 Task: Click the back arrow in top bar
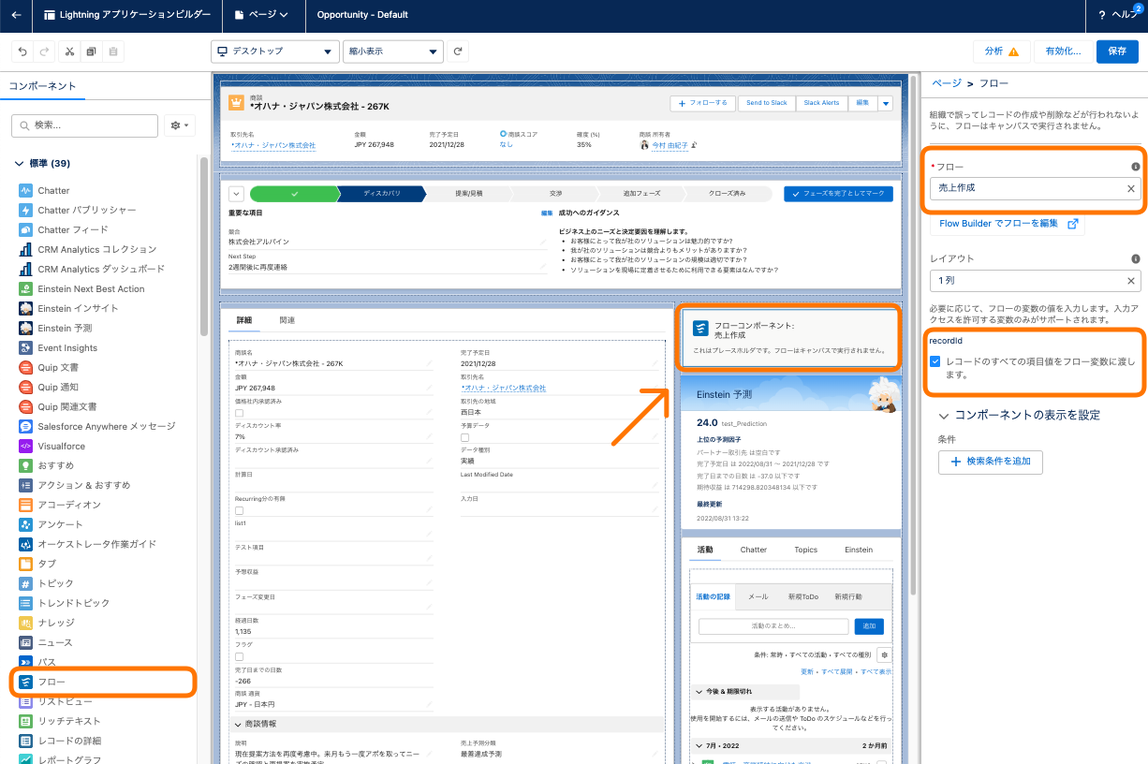[16, 15]
